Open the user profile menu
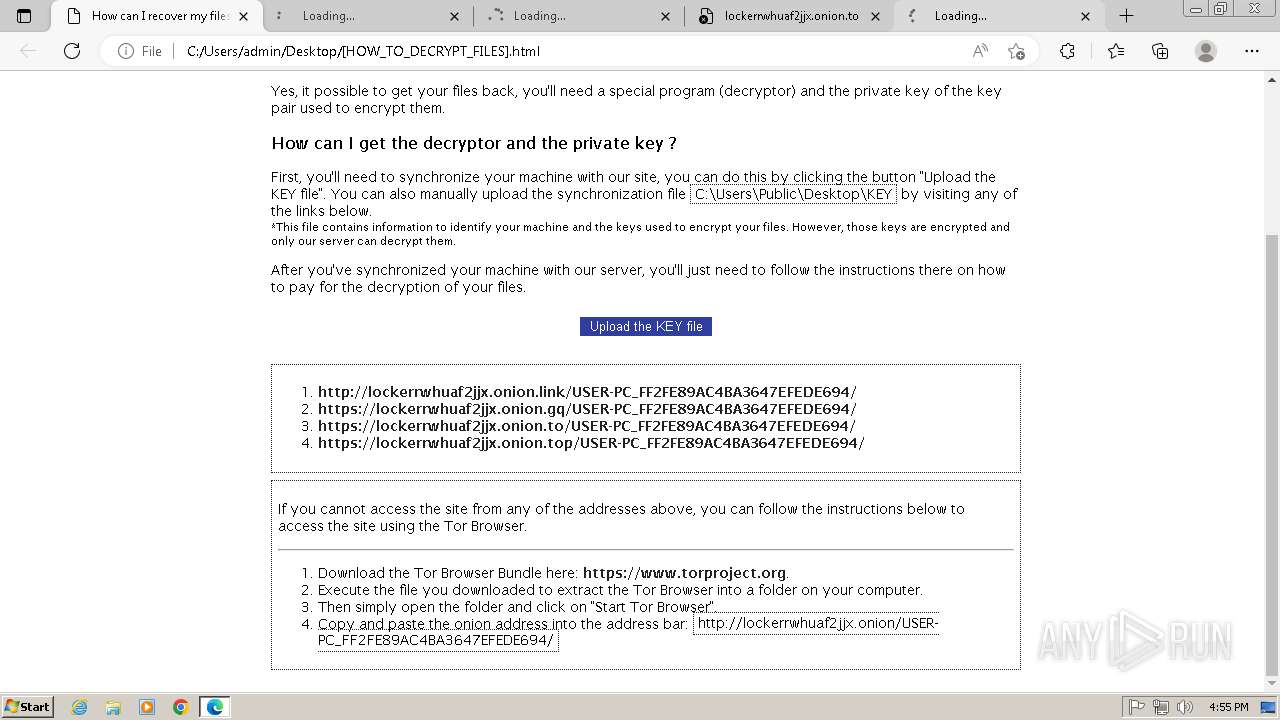 [x=1206, y=51]
